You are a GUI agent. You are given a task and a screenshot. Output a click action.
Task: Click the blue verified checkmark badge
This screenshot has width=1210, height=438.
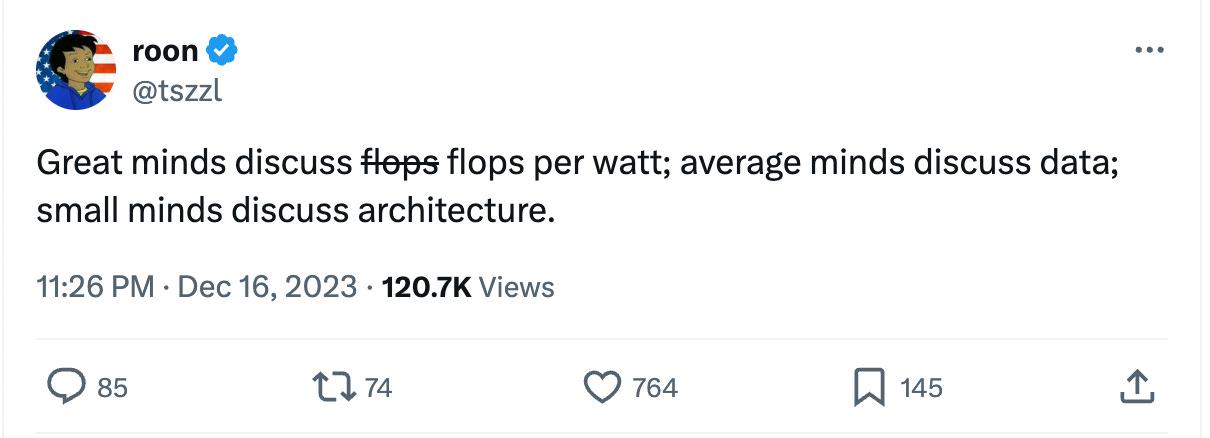tap(222, 49)
